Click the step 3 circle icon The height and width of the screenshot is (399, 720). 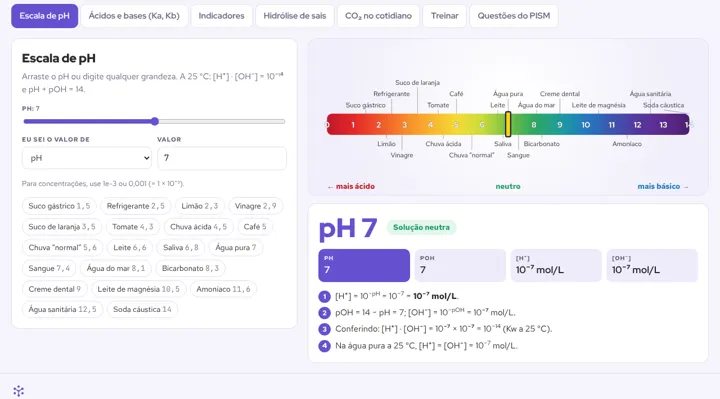point(325,329)
